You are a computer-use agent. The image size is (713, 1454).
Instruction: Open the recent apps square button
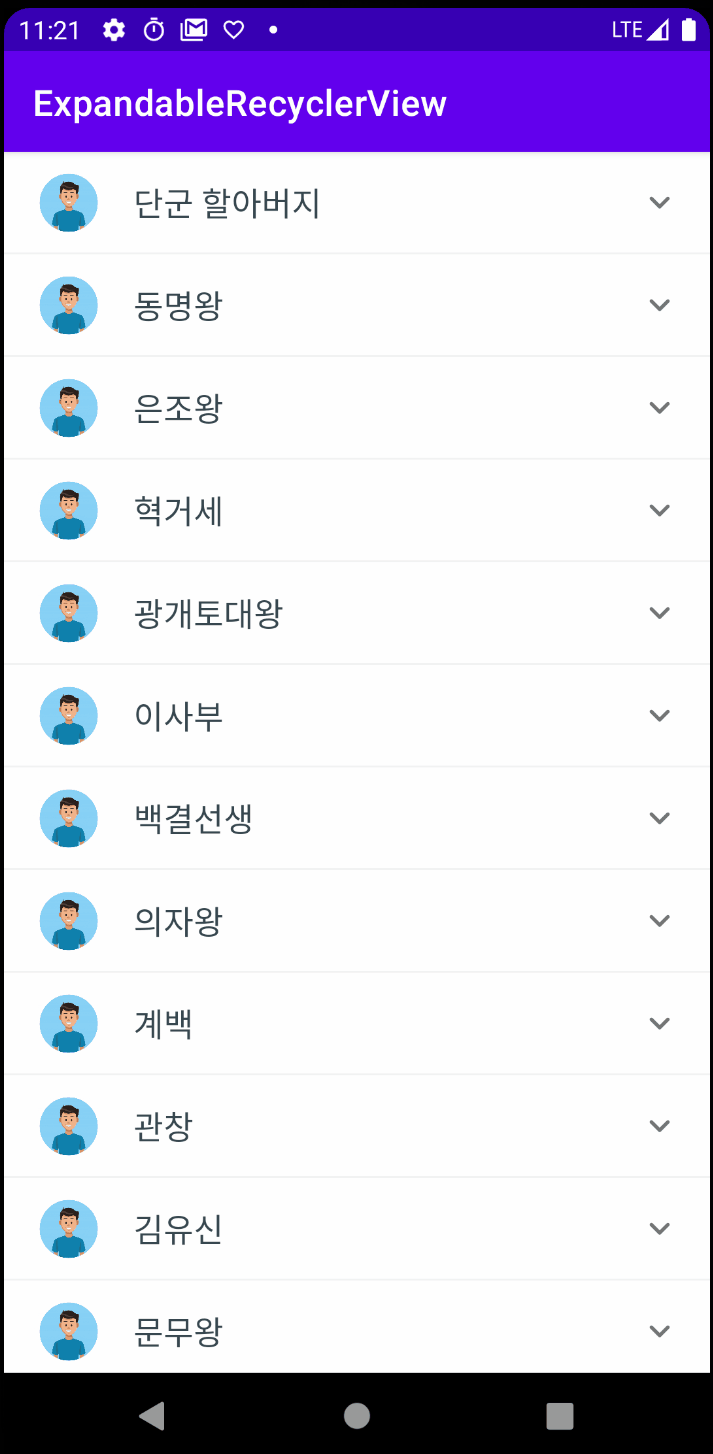[560, 1415]
